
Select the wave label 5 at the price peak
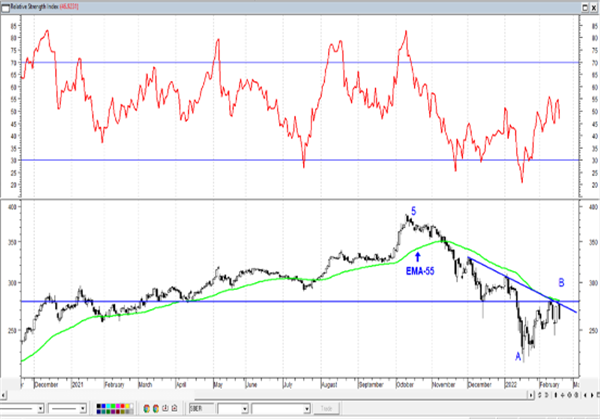click(x=414, y=211)
